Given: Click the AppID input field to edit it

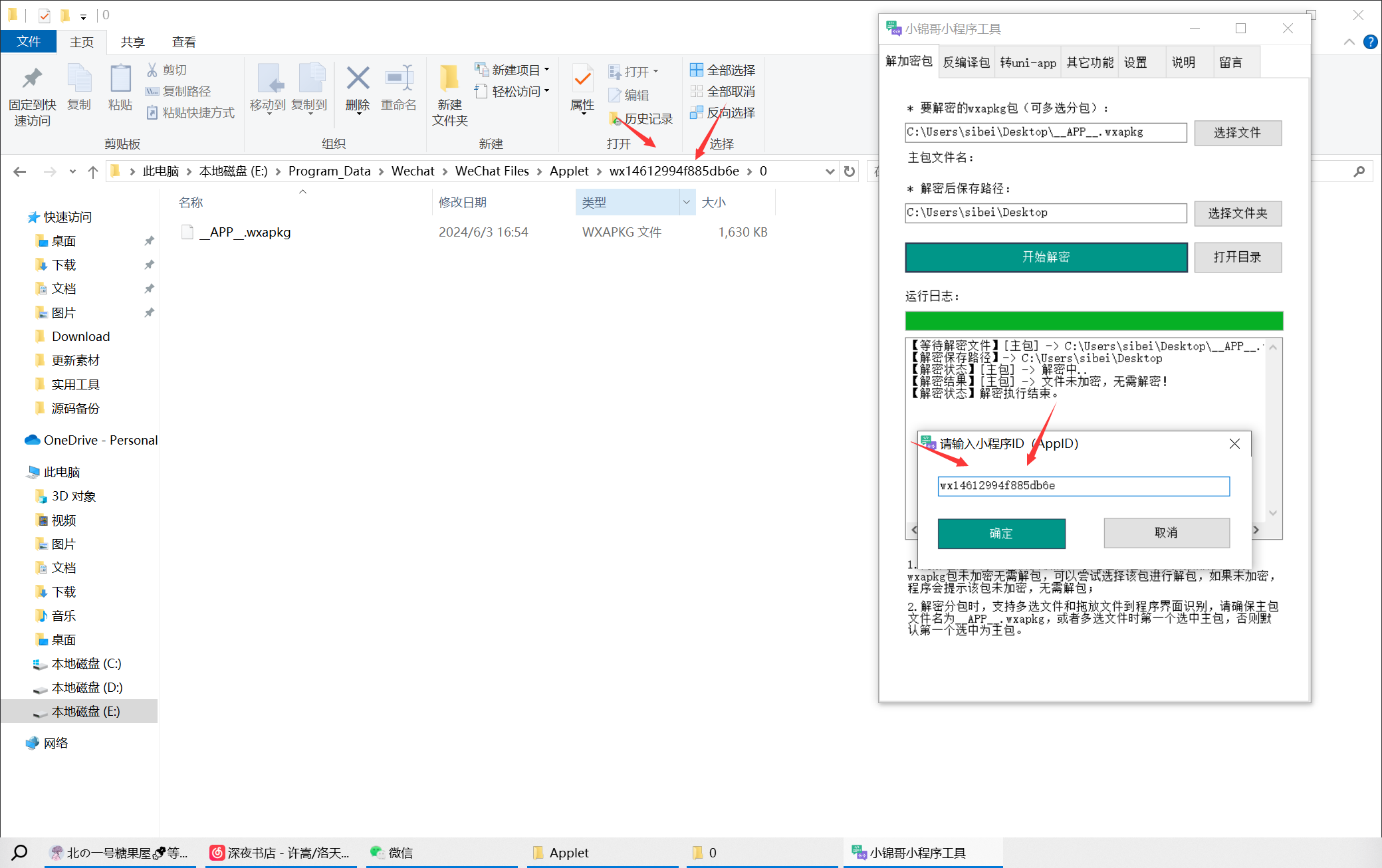Looking at the screenshot, I should (x=1083, y=485).
